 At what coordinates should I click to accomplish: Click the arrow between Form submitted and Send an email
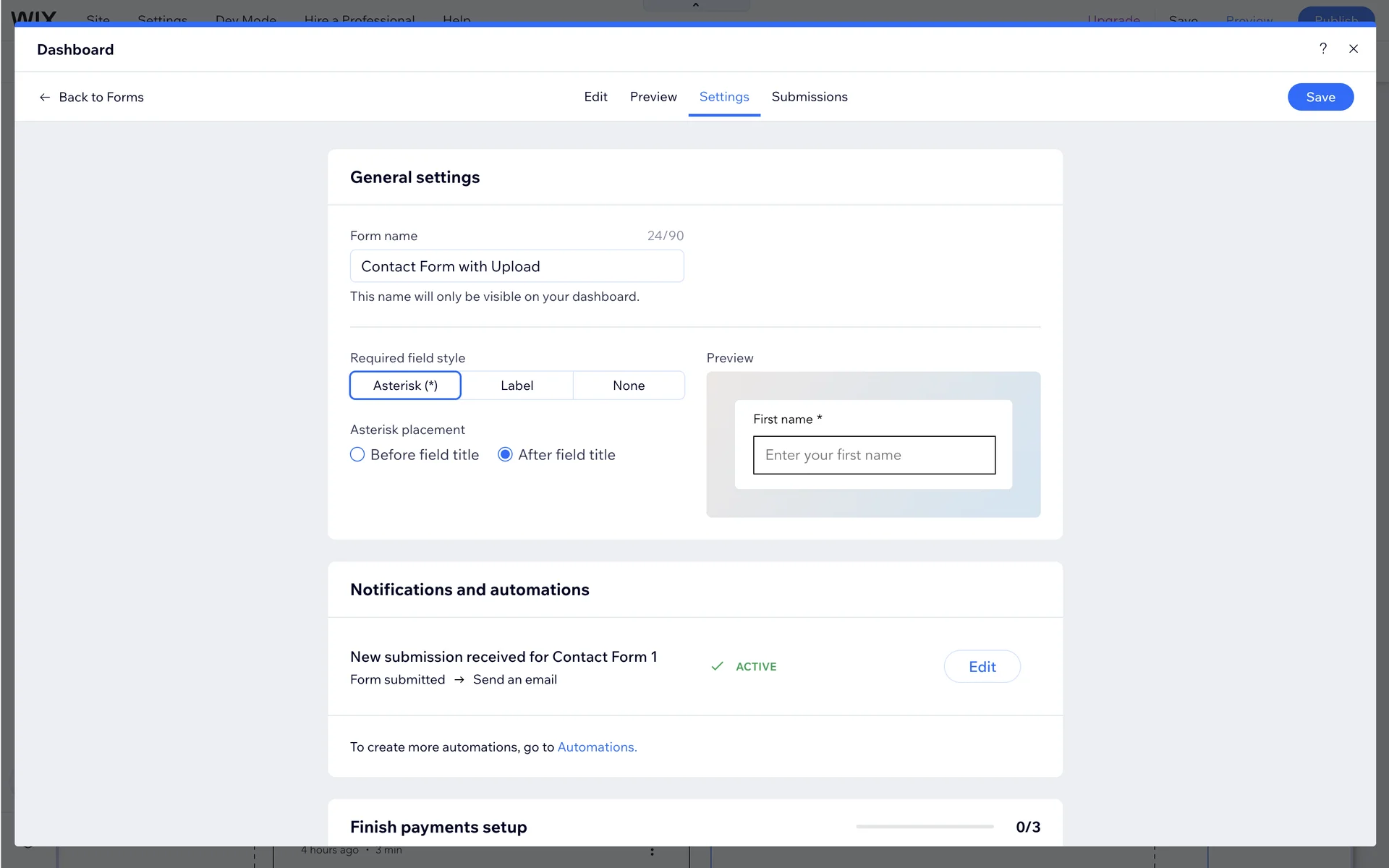pos(459,680)
